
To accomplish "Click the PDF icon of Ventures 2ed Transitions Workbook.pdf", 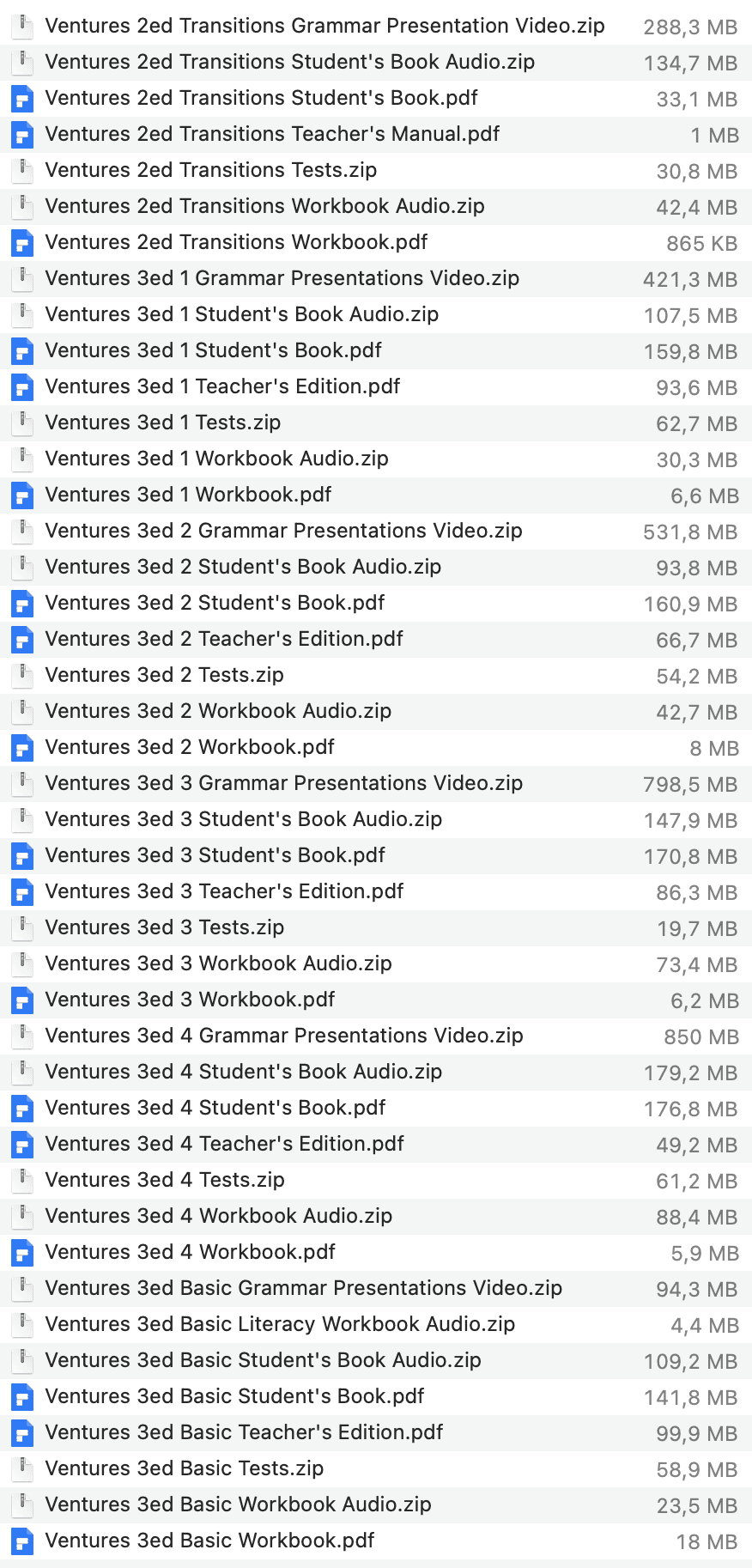I will [x=22, y=243].
